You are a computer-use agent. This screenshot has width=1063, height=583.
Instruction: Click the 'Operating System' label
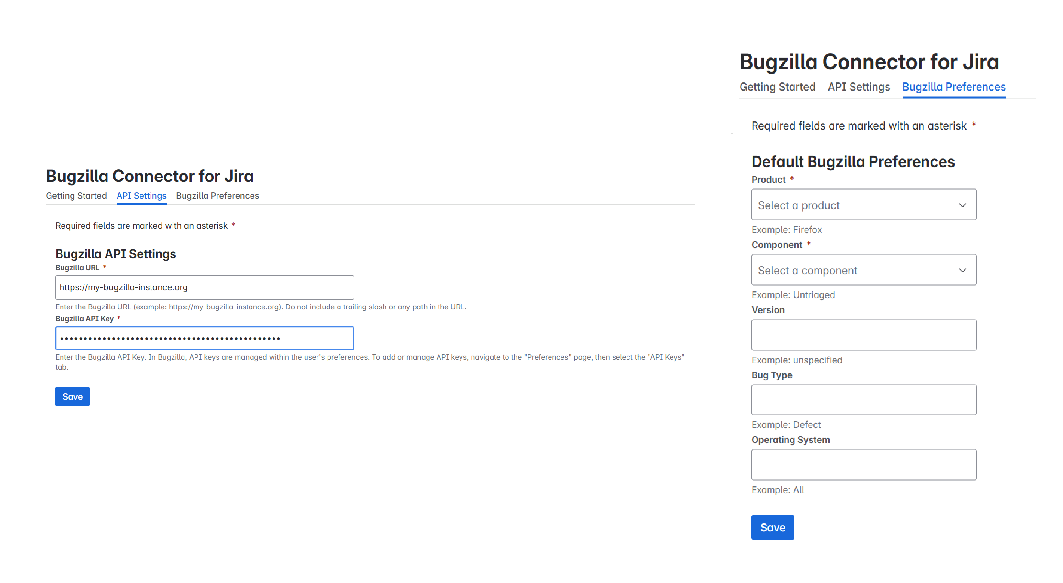coord(790,440)
